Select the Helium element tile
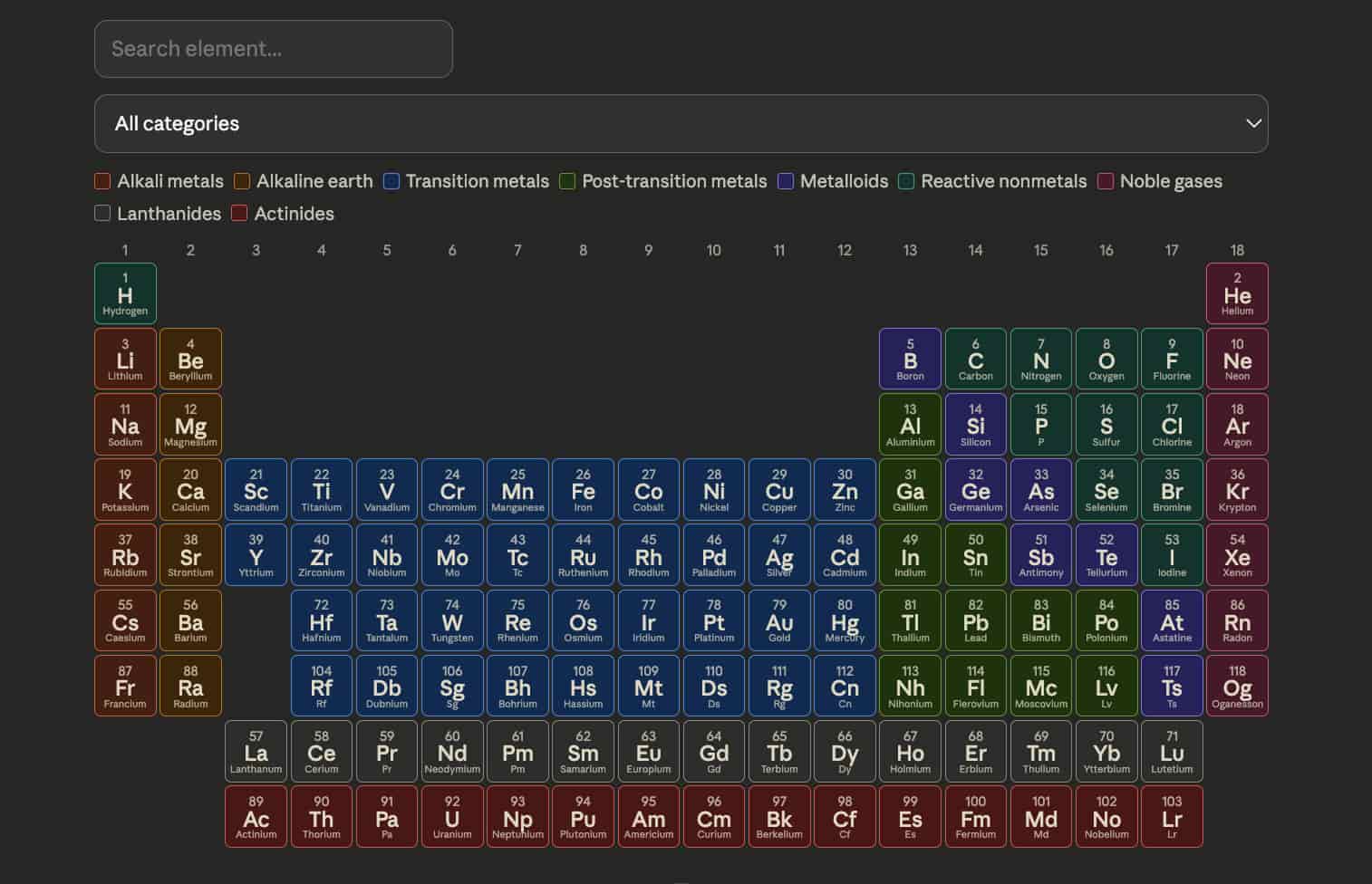1372x884 pixels. [1237, 293]
